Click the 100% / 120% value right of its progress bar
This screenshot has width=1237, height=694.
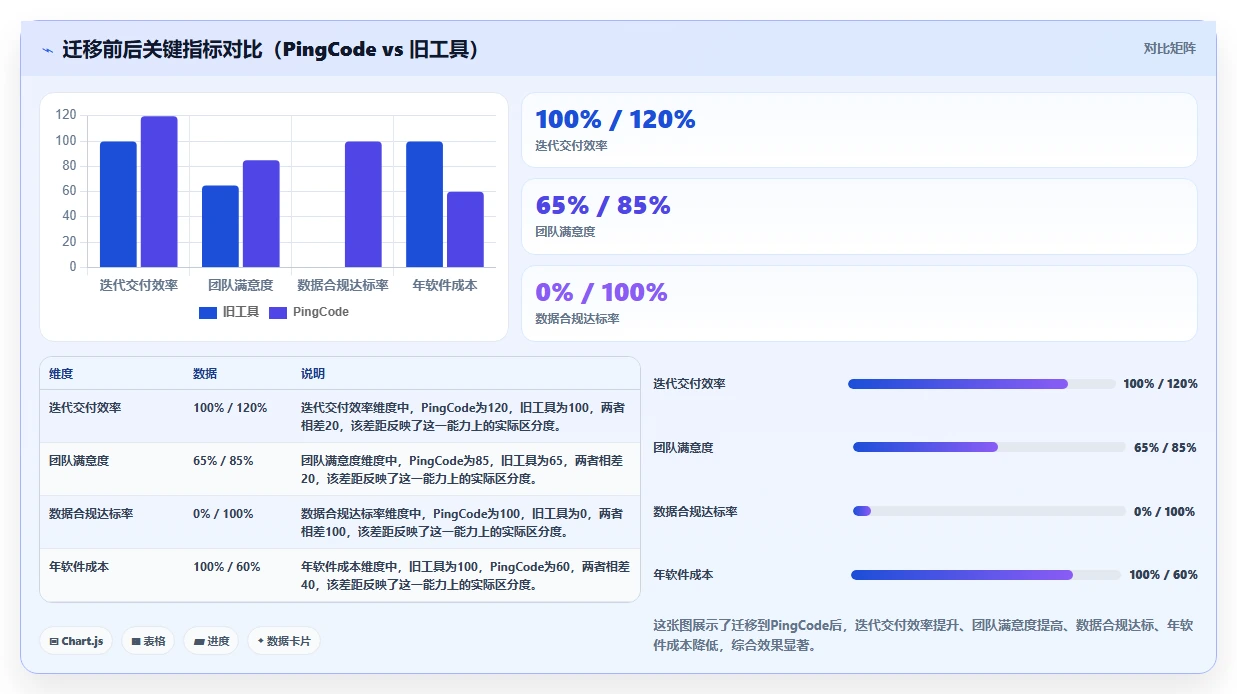(1160, 384)
